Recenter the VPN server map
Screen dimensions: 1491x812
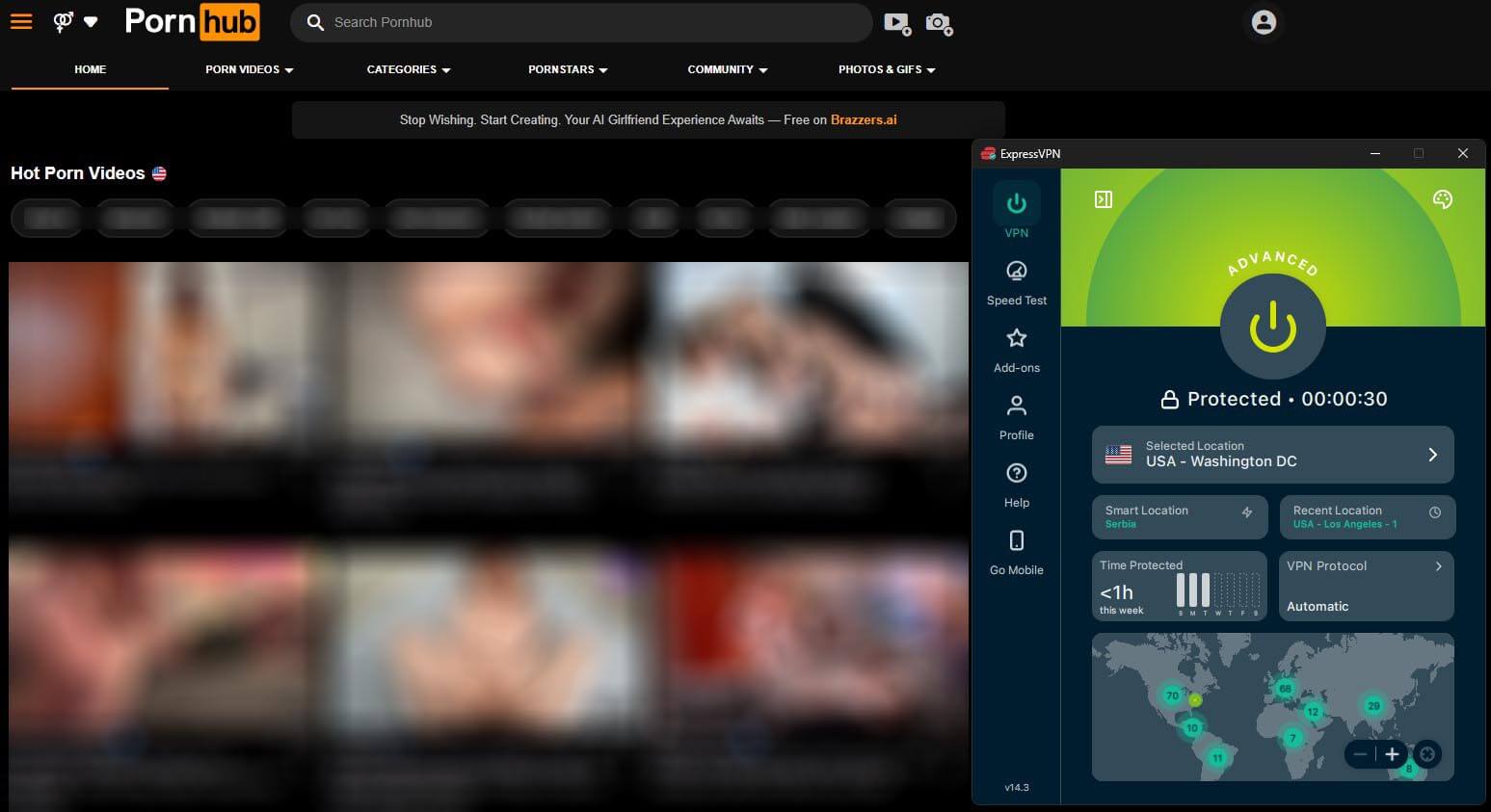(1427, 754)
